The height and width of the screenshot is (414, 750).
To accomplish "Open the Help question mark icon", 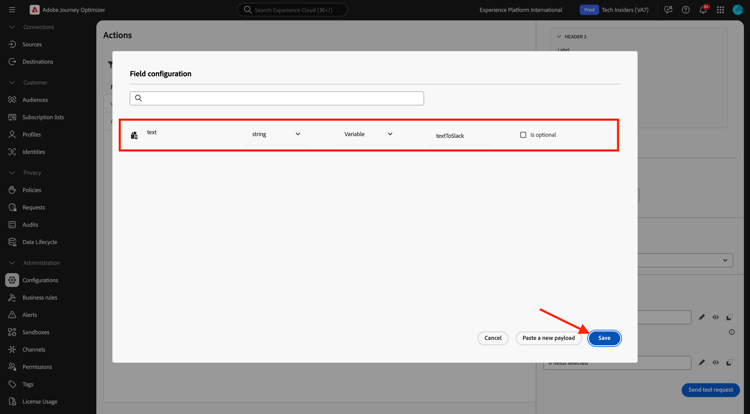I will (x=685, y=10).
